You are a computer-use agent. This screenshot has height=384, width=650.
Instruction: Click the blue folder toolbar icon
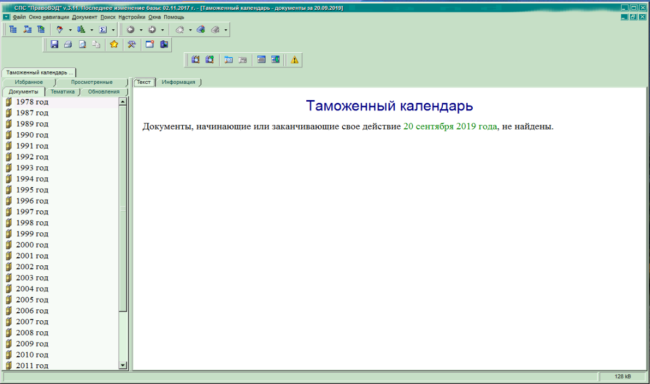(228, 60)
